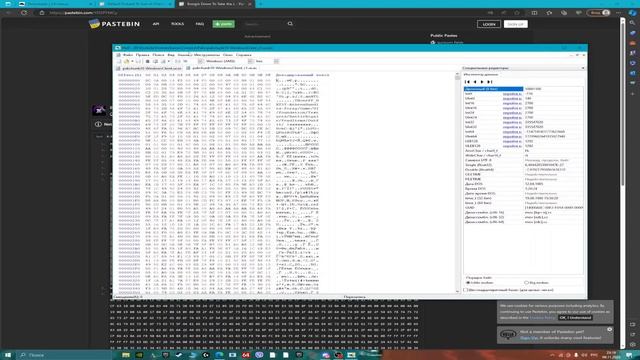Open the Инструменты menu in HxD
This screenshot has height=360, width=640.
point(207,55)
